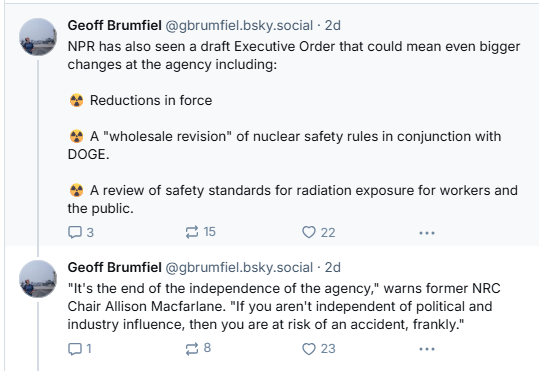Open the post text about safety standards review
This screenshot has width=539, height=371.
293,199
